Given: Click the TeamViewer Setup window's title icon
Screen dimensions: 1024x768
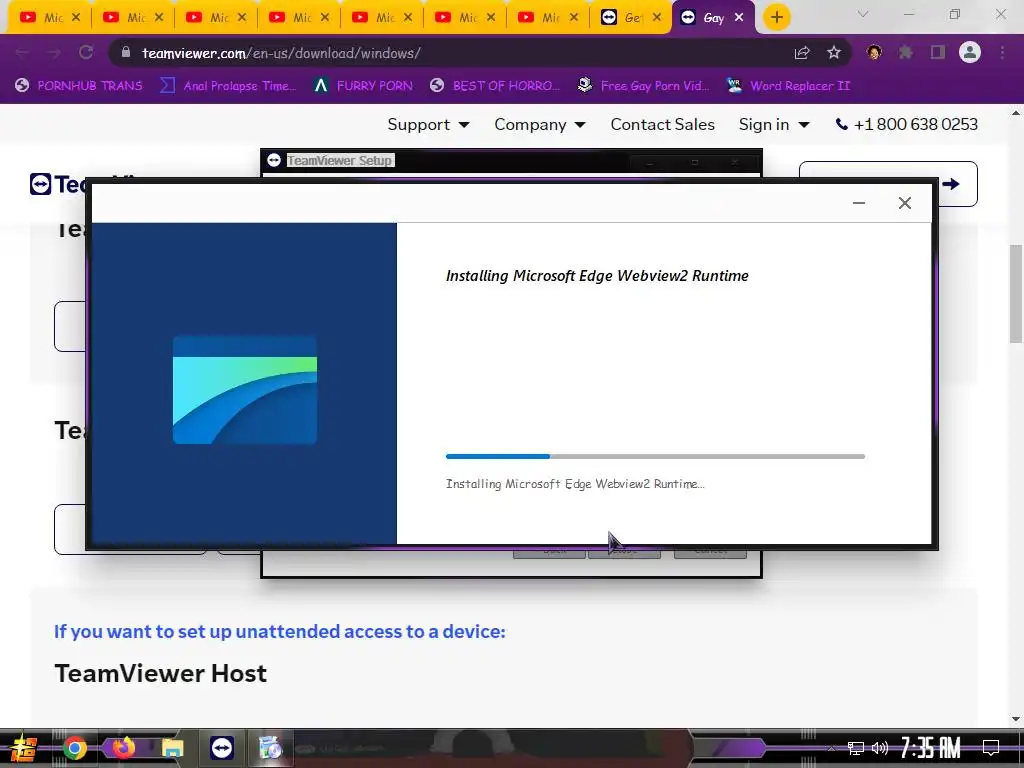Looking at the screenshot, I should click(x=274, y=160).
